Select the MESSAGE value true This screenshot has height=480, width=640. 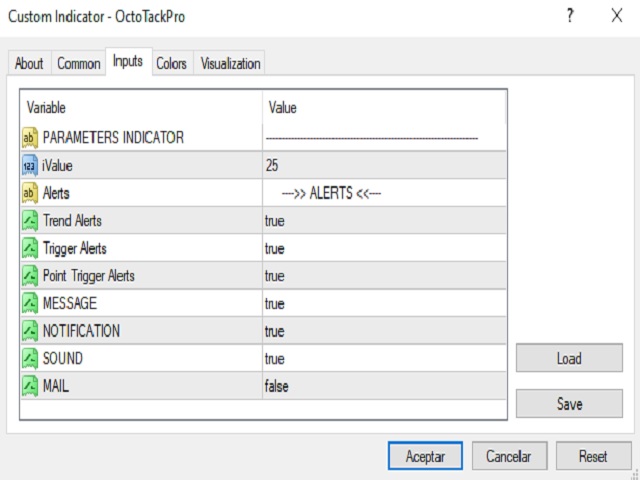coord(384,303)
